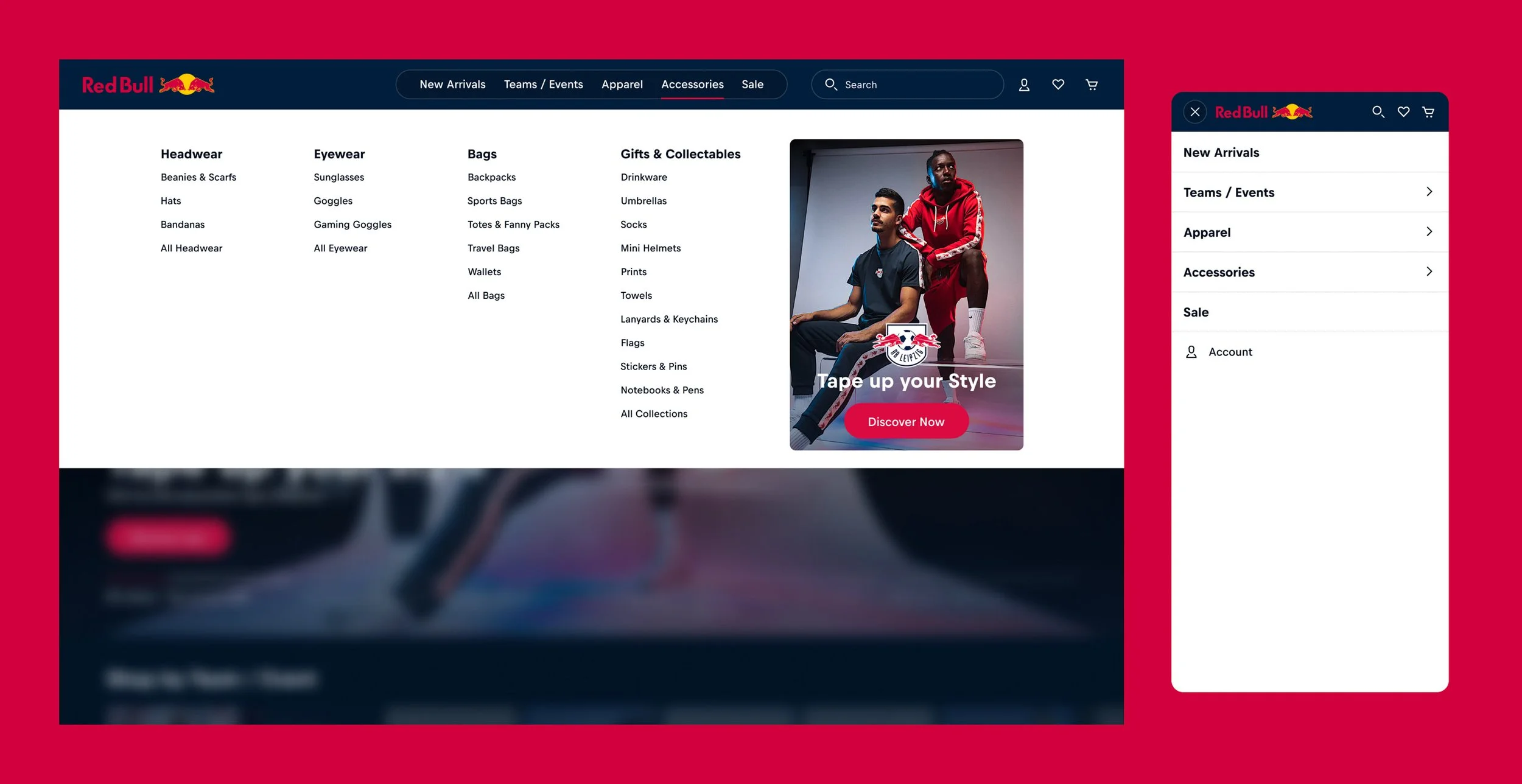Viewport: 1522px width, 784px height.
Task: Go to Gaming Goggles category
Action: [352, 225]
